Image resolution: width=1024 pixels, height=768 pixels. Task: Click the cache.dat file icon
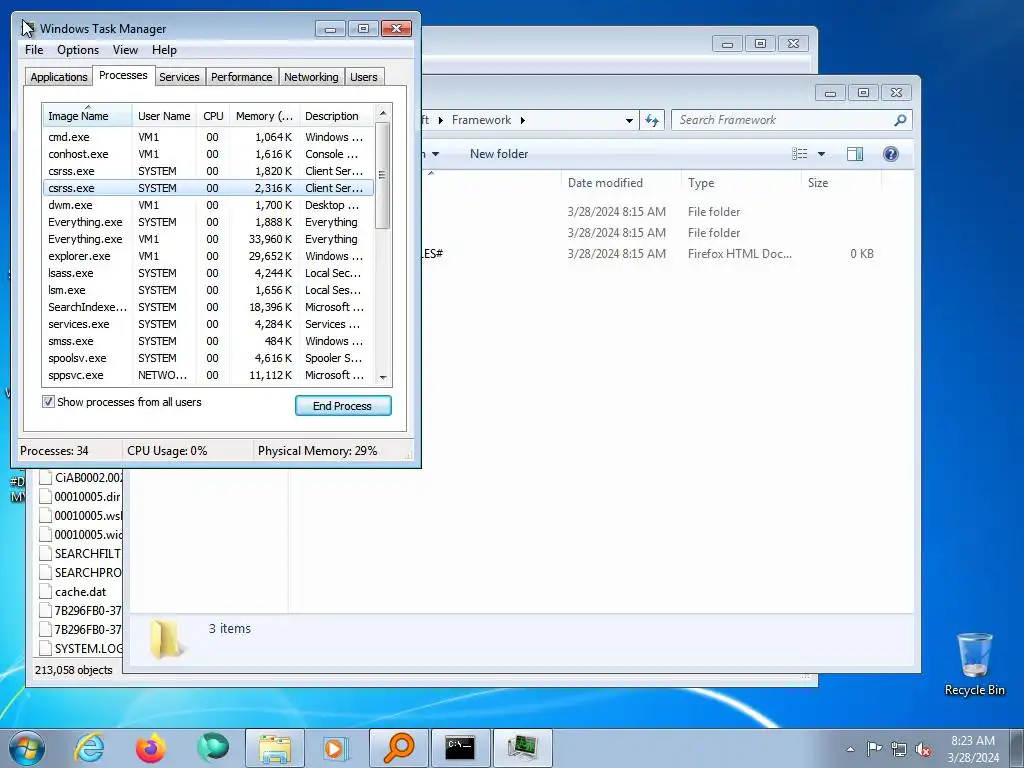coord(45,592)
